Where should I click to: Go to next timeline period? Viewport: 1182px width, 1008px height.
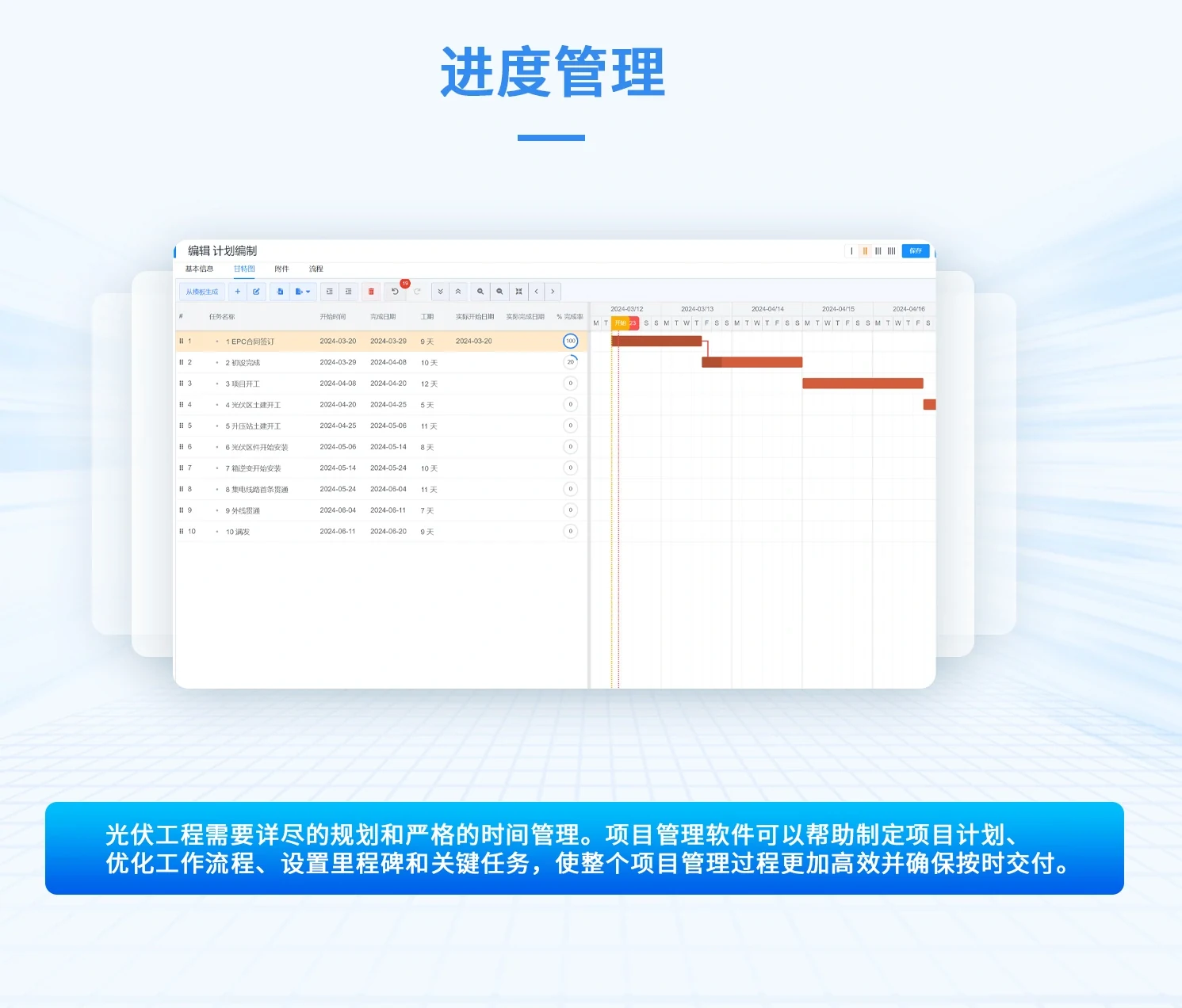[x=553, y=292]
